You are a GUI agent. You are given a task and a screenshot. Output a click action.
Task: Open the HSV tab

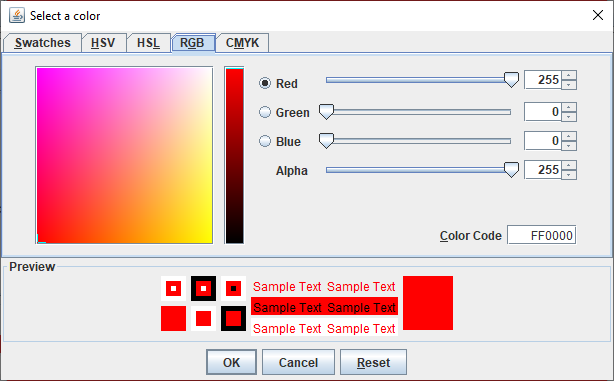[x=103, y=43]
